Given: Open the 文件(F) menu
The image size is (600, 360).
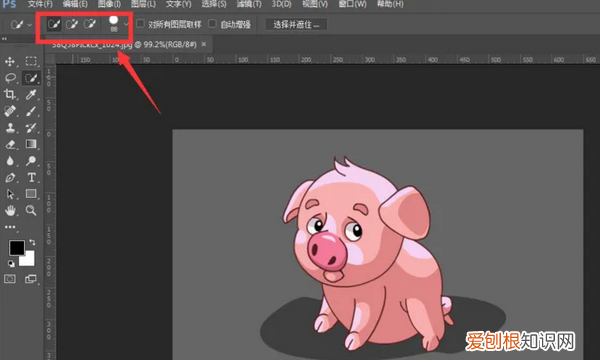Looking at the screenshot, I should point(40,4).
